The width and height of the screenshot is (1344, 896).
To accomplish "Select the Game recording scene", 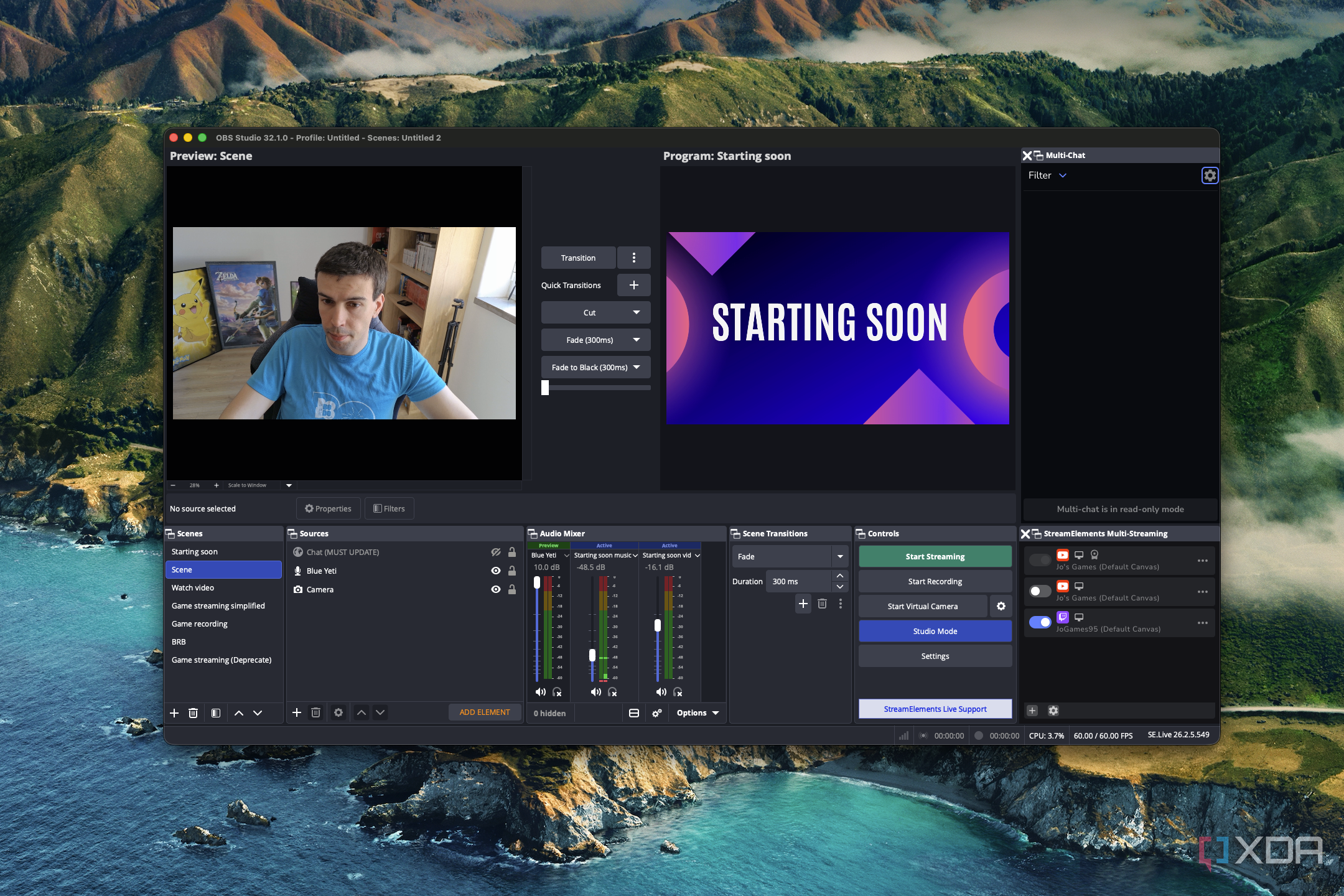I will pos(223,624).
